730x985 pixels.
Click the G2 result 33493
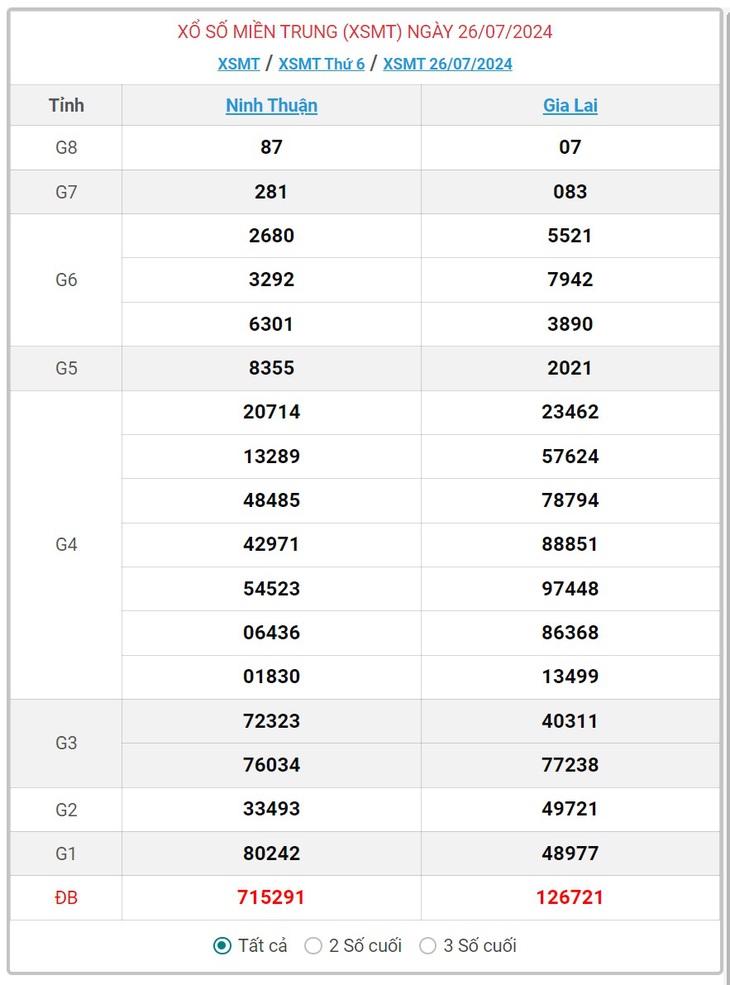[x=271, y=808]
